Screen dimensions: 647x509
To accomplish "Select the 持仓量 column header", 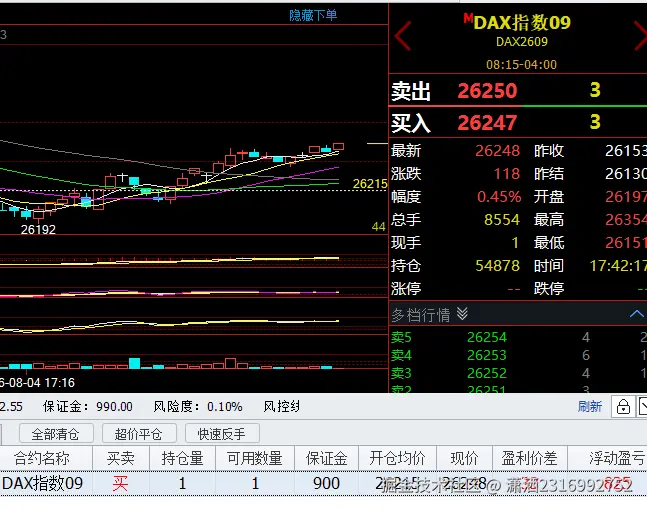I will point(182,458).
